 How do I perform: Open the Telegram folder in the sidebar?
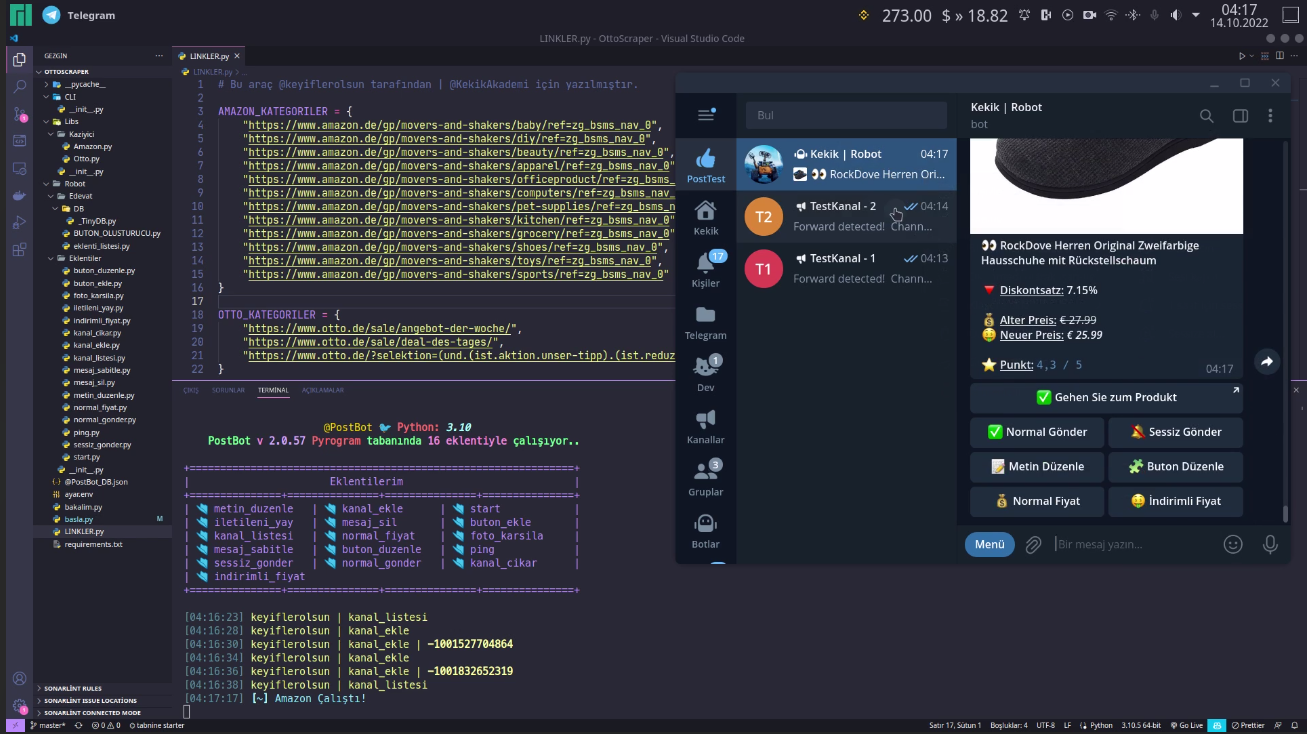pos(706,321)
